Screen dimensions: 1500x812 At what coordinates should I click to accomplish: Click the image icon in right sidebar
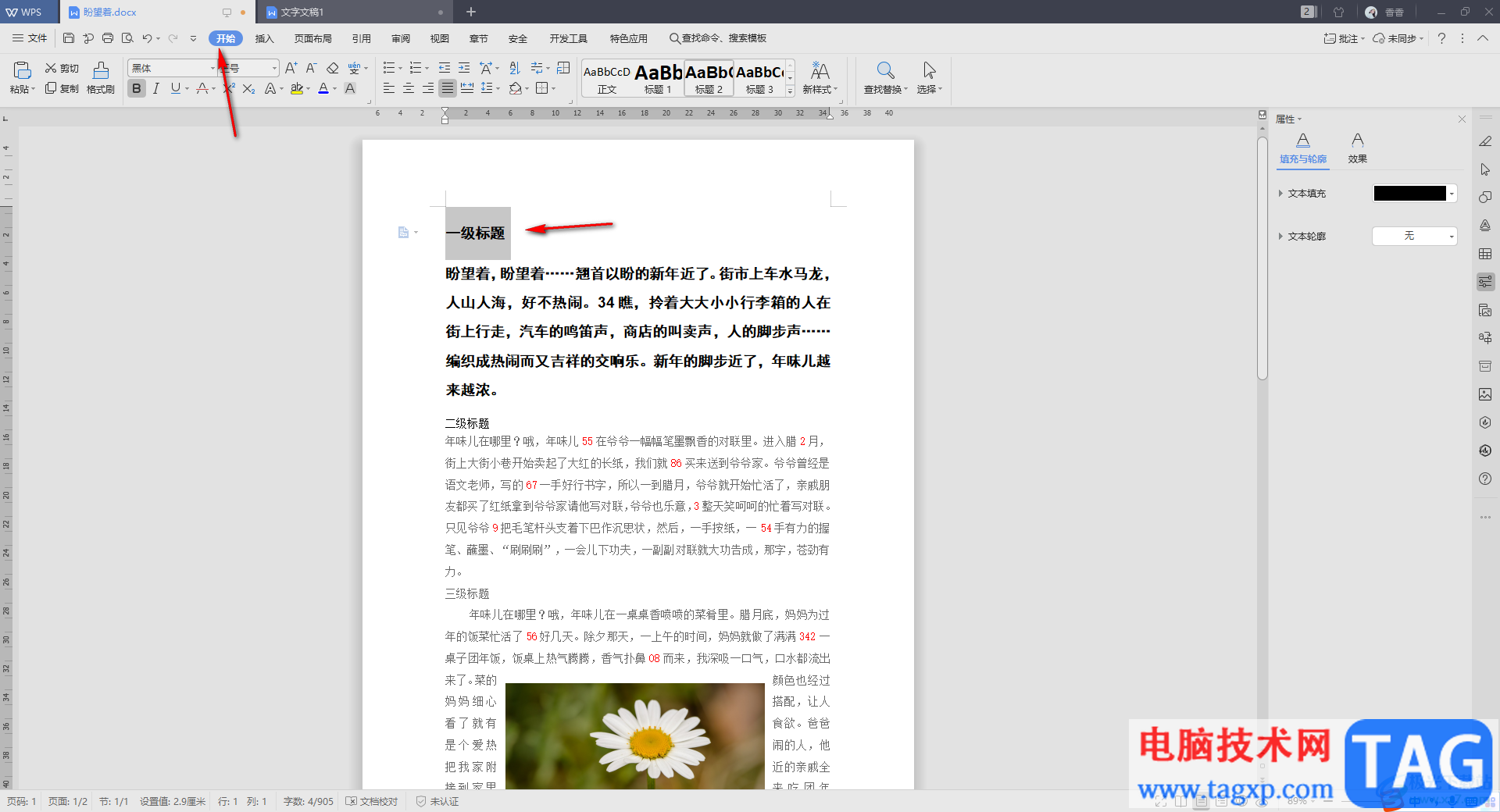[x=1485, y=394]
